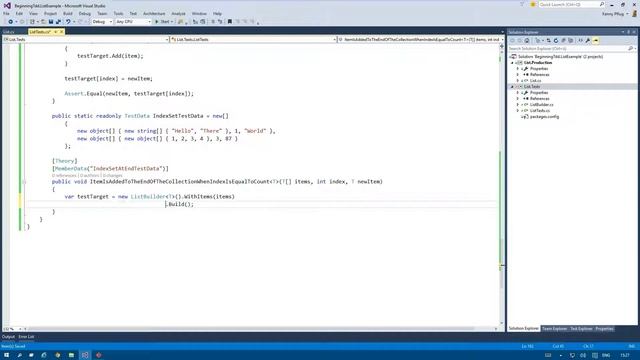Screen dimensions: 640x360
Task: Click Solution Explorer Collapse All icon
Action: click(563, 40)
